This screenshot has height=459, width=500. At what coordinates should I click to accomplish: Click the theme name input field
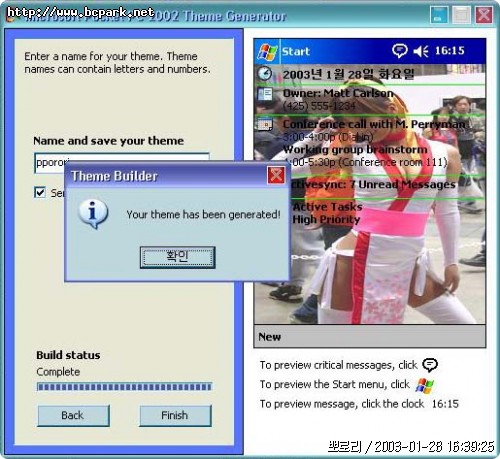coord(122,163)
